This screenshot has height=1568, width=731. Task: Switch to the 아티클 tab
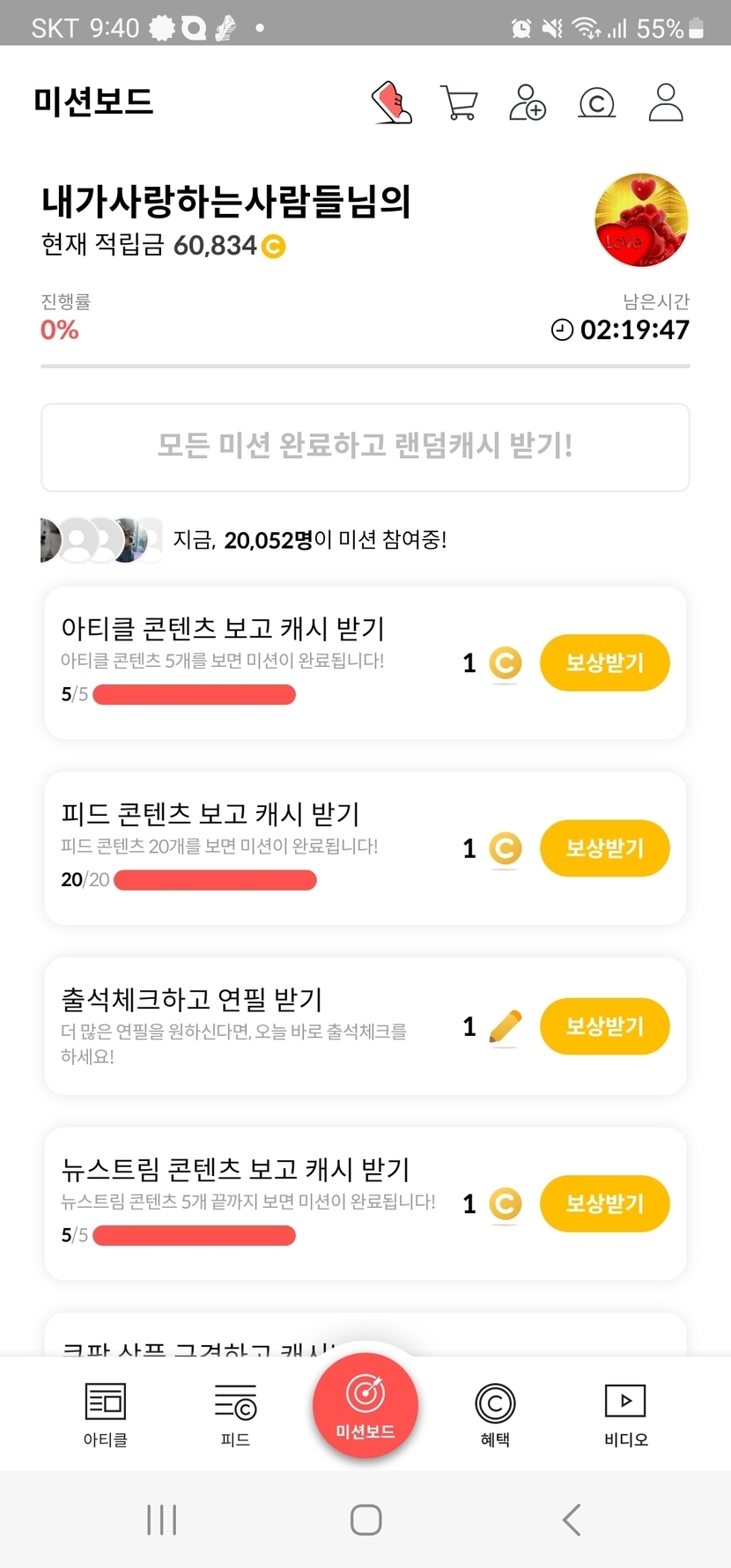click(x=106, y=1414)
